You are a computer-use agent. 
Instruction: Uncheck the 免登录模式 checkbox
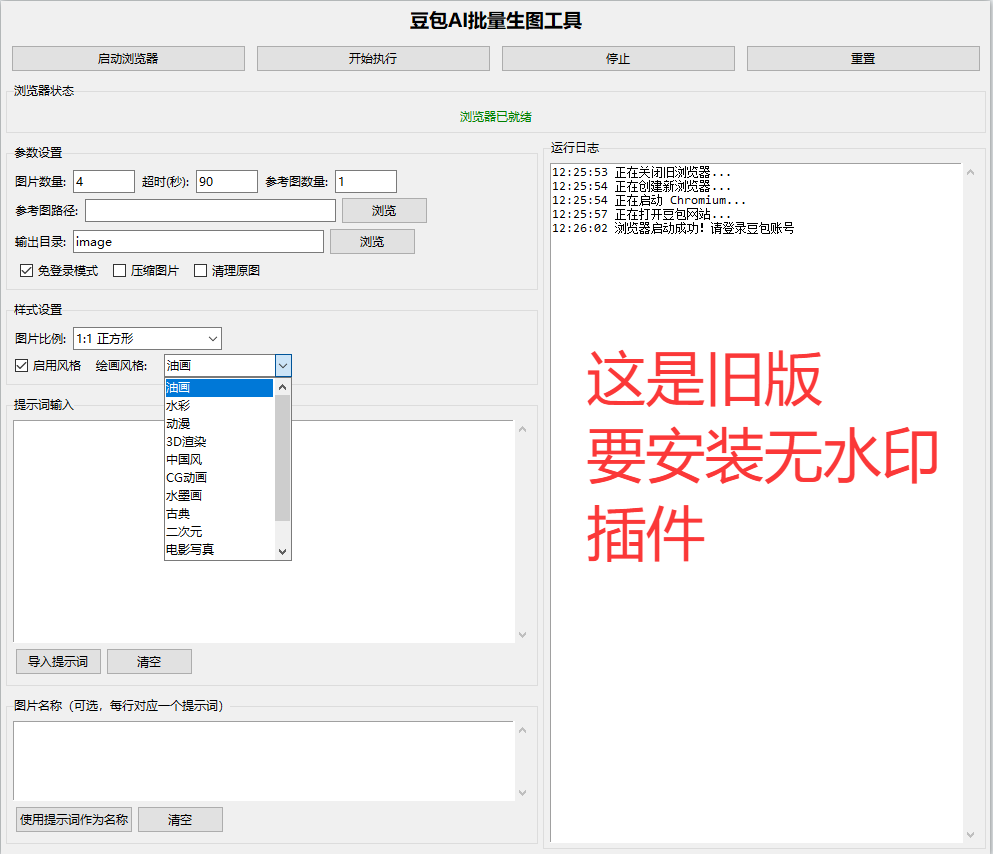[27, 271]
